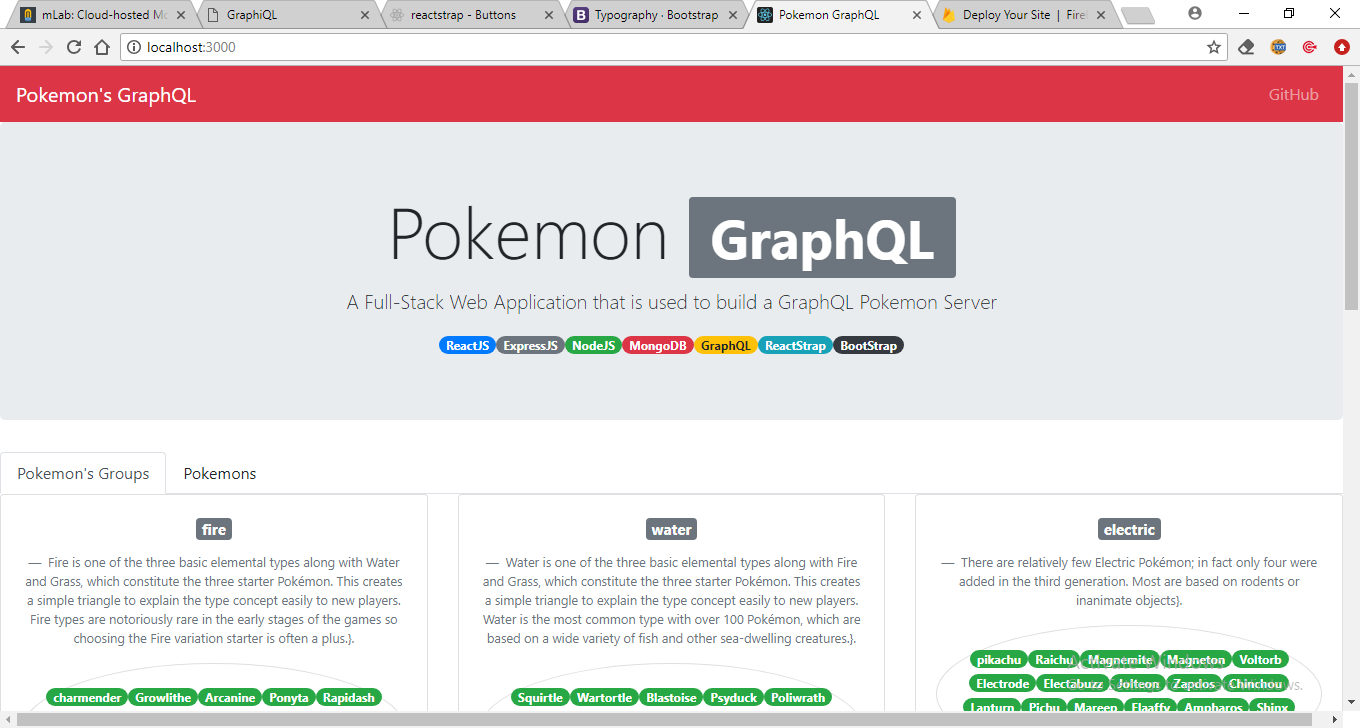The image size is (1360, 728).
Task: Switch to the Pokemons tab
Action: (x=219, y=473)
